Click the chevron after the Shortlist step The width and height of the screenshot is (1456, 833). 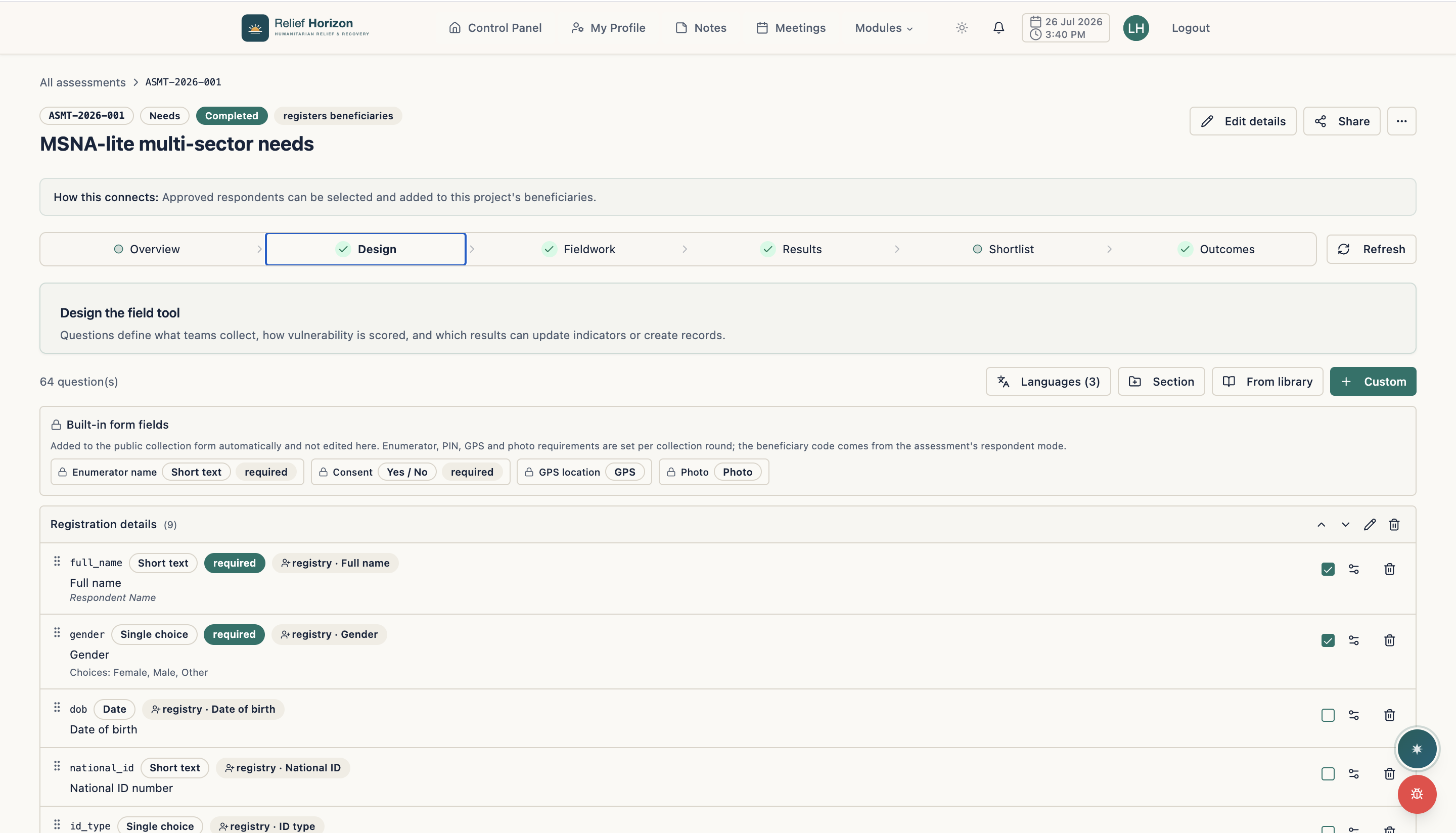pos(1109,249)
